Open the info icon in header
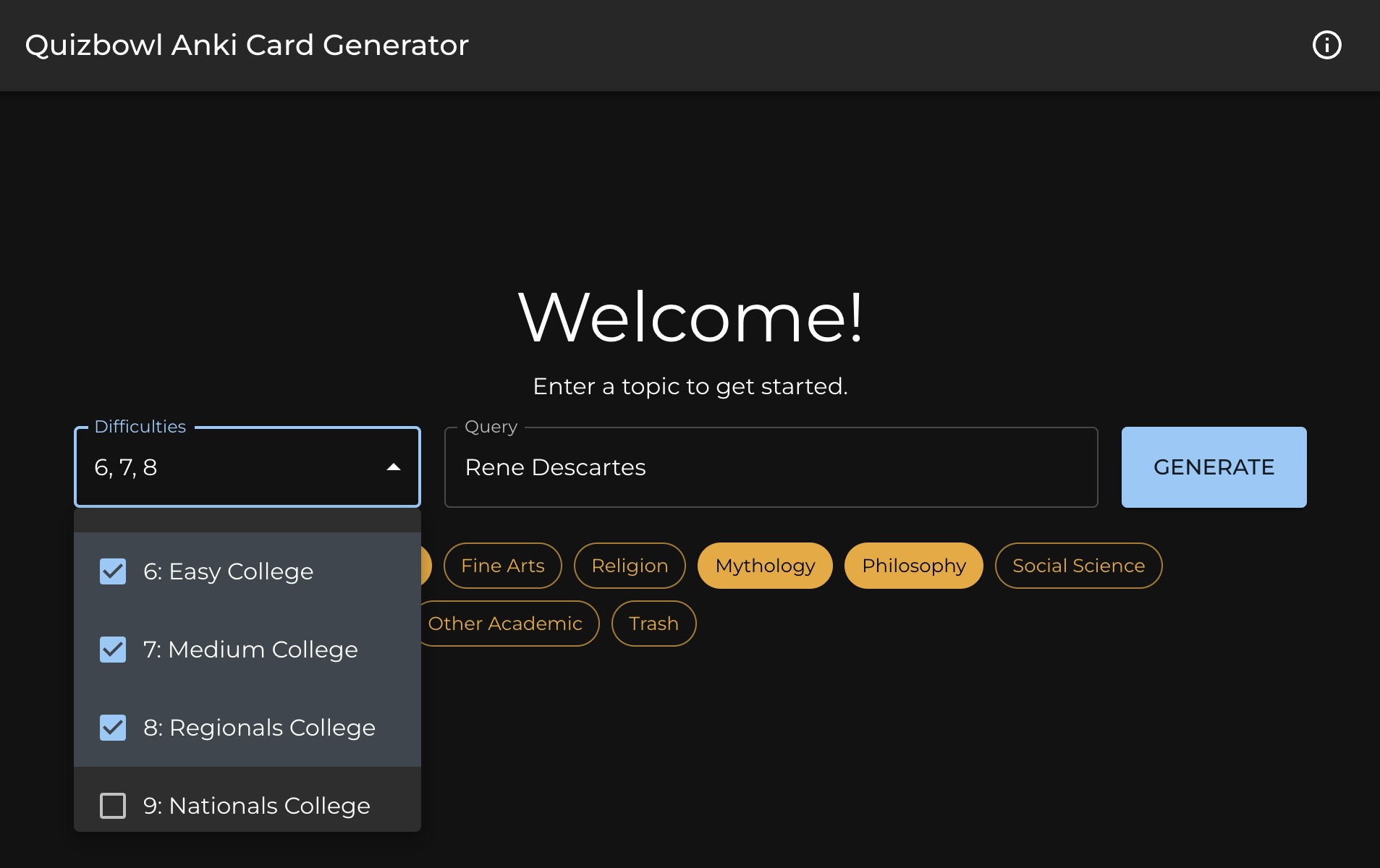The image size is (1380, 868). [x=1326, y=45]
